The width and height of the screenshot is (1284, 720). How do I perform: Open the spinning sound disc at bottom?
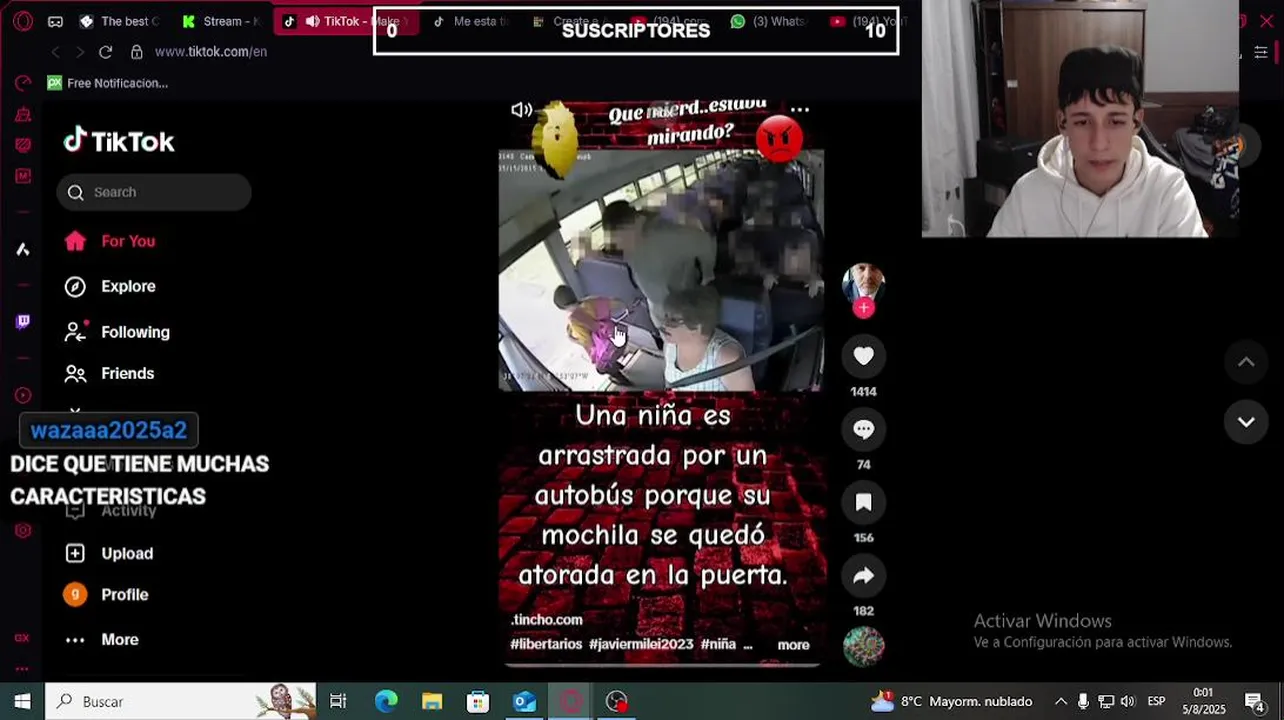click(x=864, y=646)
